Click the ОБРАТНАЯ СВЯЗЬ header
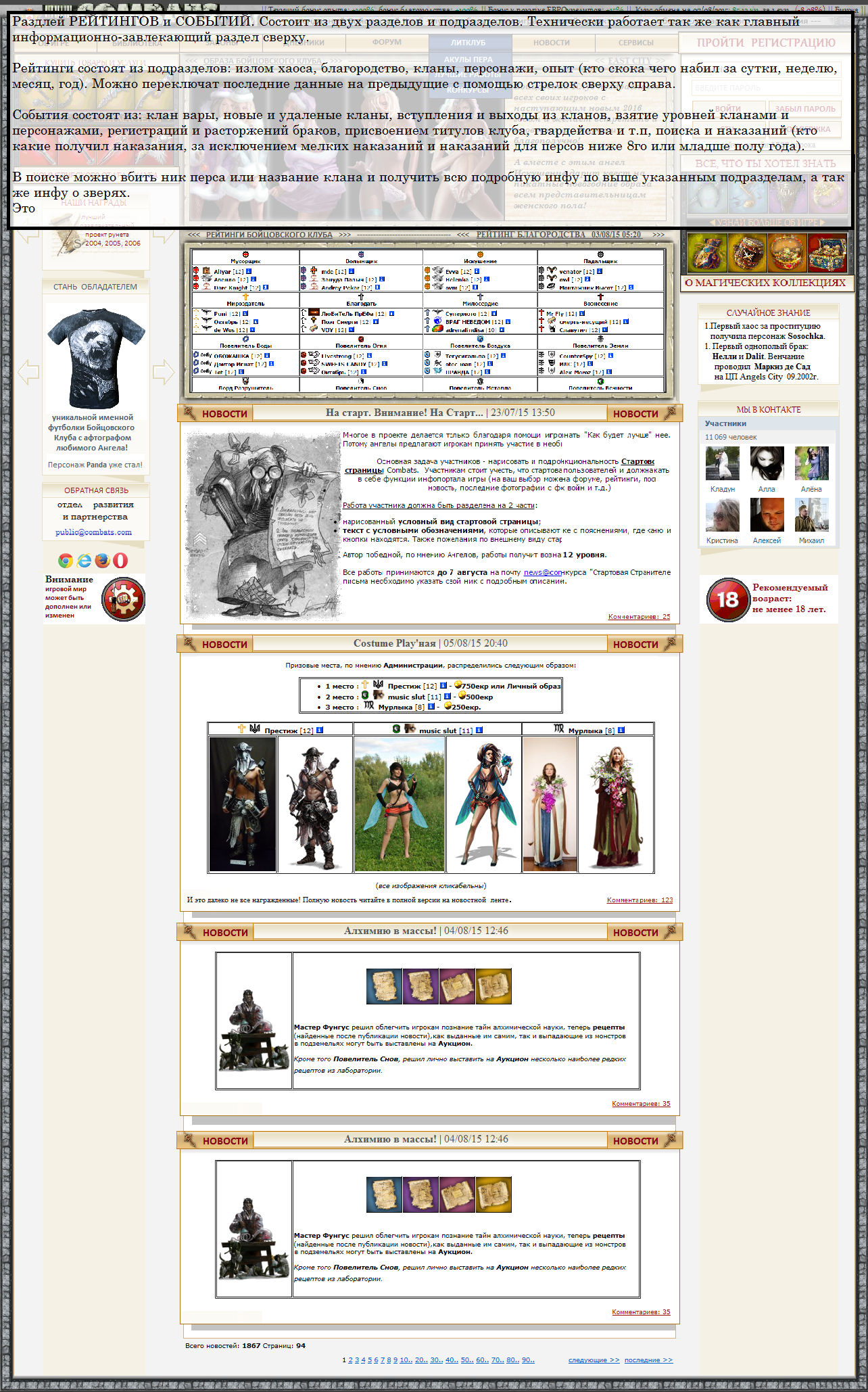The height and width of the screenshot is (1392, 868). coord(96,490)
